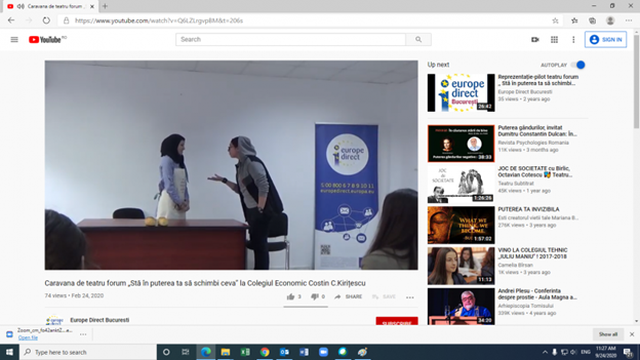Screen dimensions: 640x360
Task: Open File Explorer from the taskbar
Action: (225, 352)
